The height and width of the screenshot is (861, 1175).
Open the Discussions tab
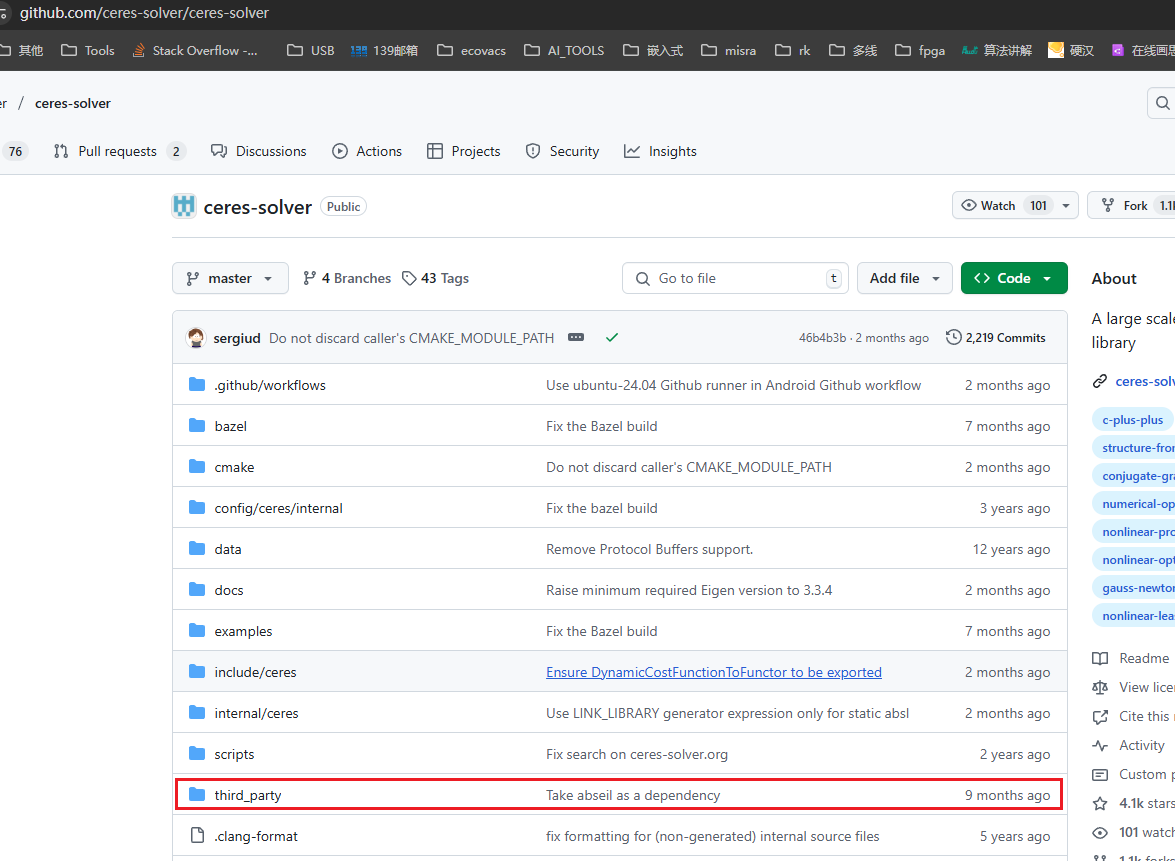point(259,151)
